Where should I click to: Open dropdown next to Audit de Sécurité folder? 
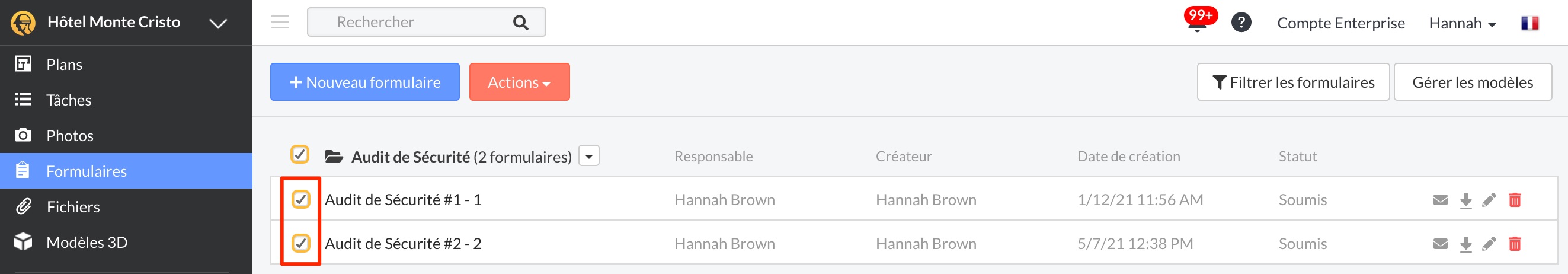(588, 156)
